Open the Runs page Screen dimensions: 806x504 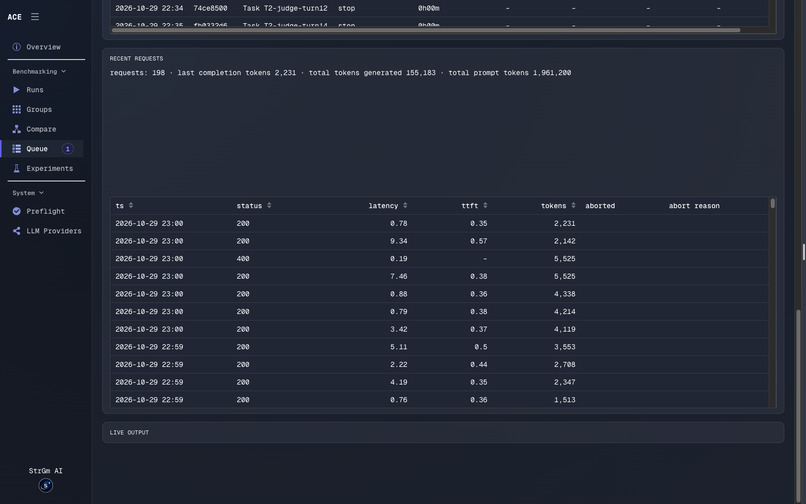(x=35, y=89)
